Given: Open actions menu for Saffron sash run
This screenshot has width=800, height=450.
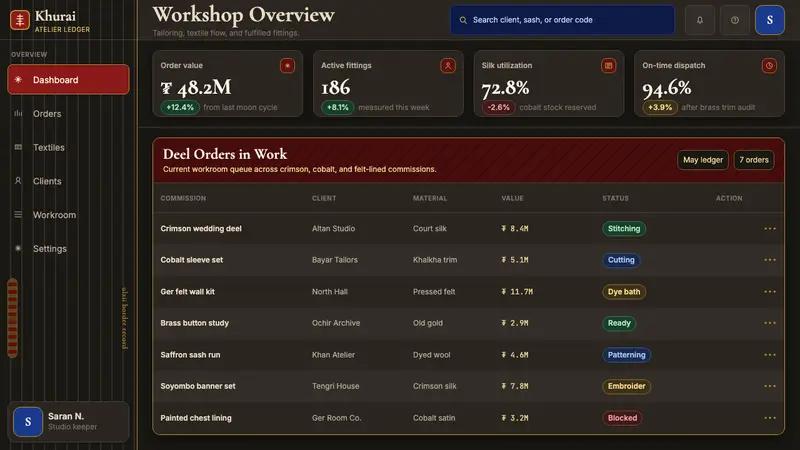Looking at the screenshot, I should click(x=770, y=355).
